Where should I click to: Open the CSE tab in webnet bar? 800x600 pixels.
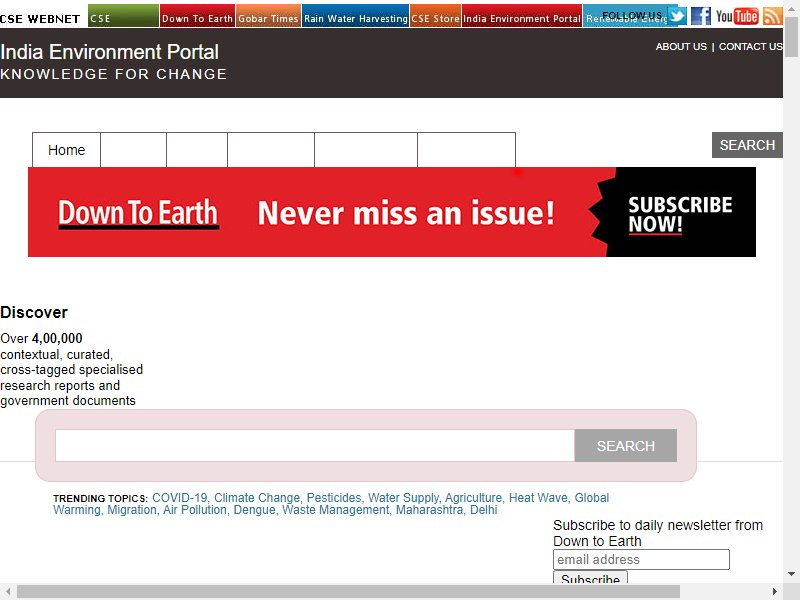(123, 16)
